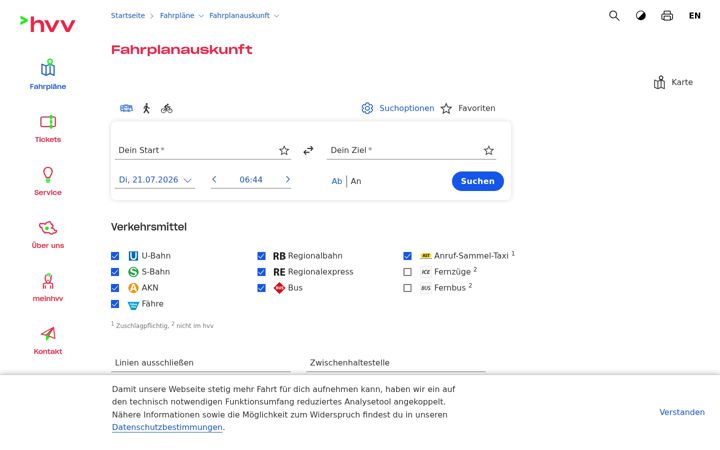Toggle the high-contrast mode icon
This screenshot has width=720, height=450.
(641, 16)
